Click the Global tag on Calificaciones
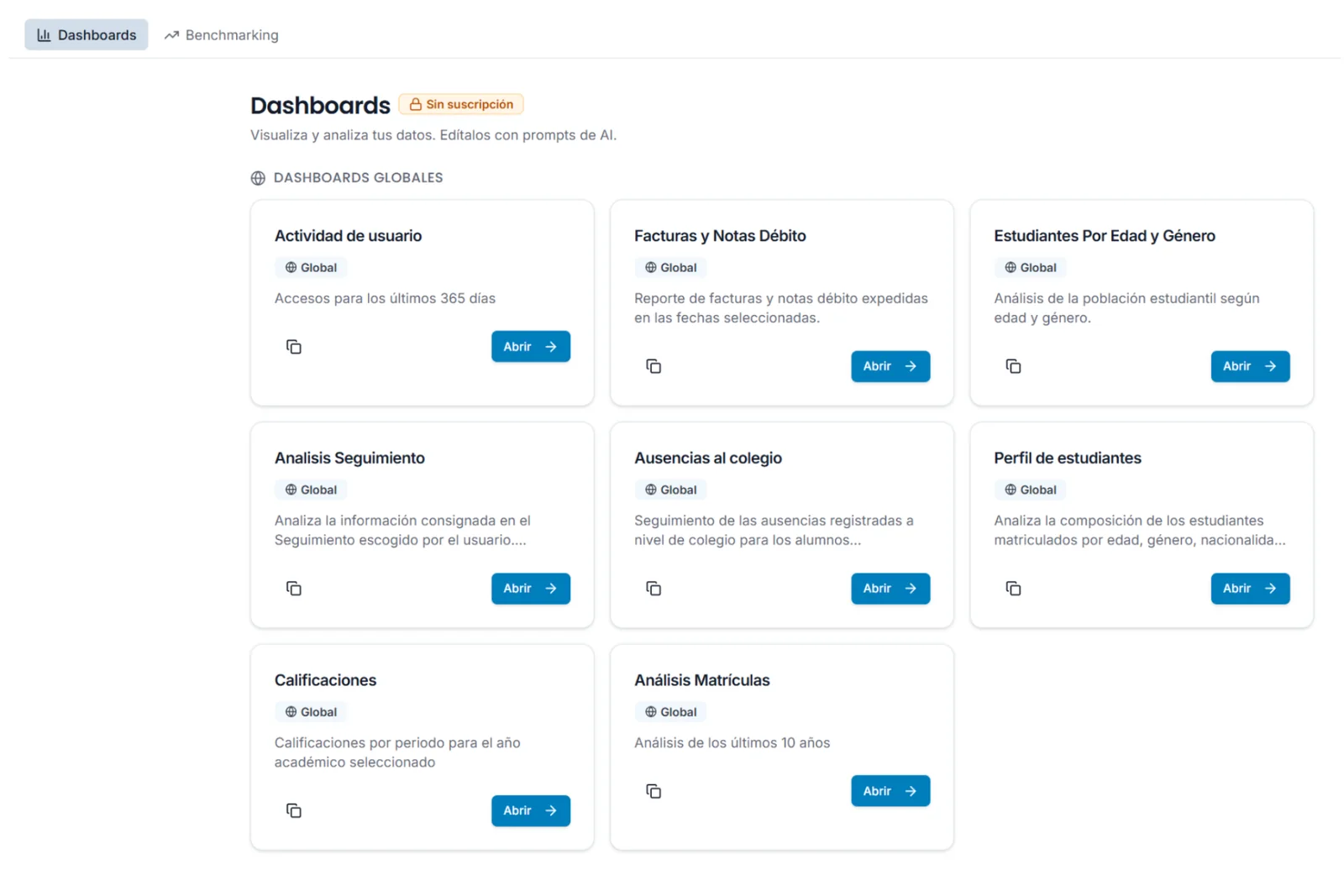The image size is (1344, 896). (x=311, y=712)
